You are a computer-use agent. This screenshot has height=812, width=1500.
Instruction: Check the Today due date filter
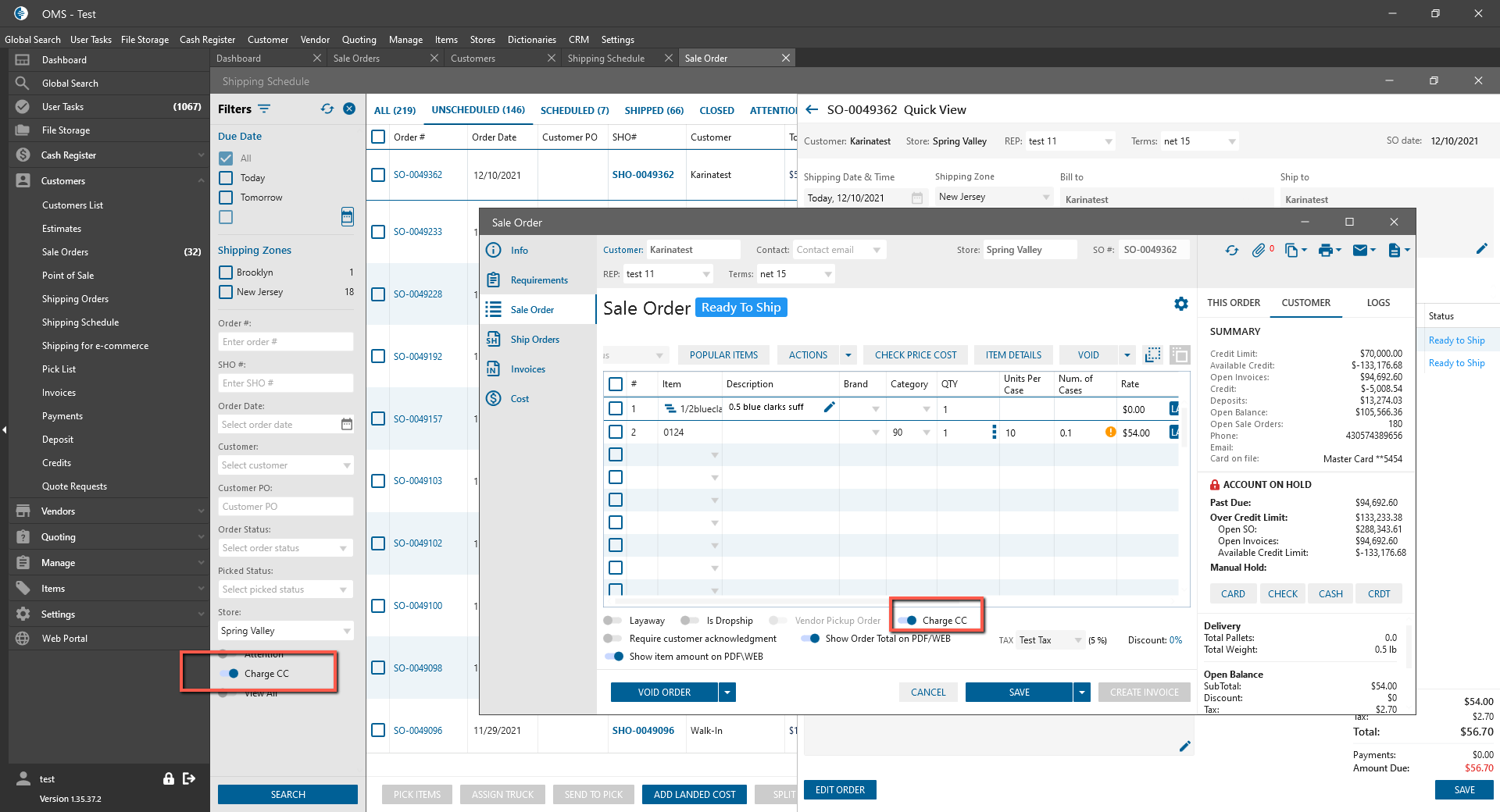227,178
